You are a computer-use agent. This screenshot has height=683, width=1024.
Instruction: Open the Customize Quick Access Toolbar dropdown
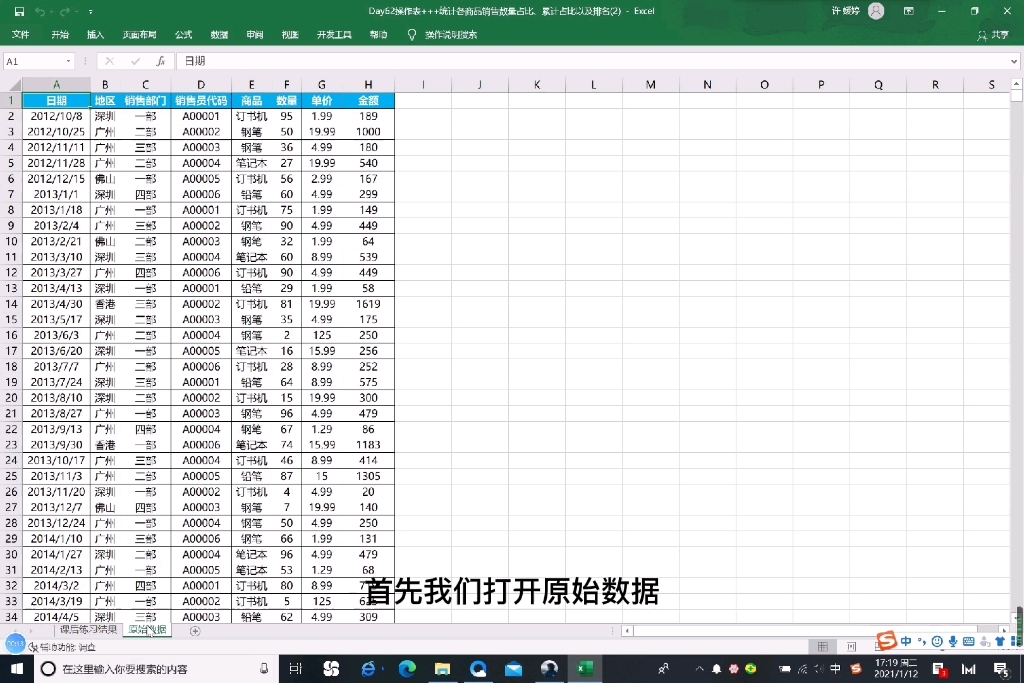click(91, 11)
